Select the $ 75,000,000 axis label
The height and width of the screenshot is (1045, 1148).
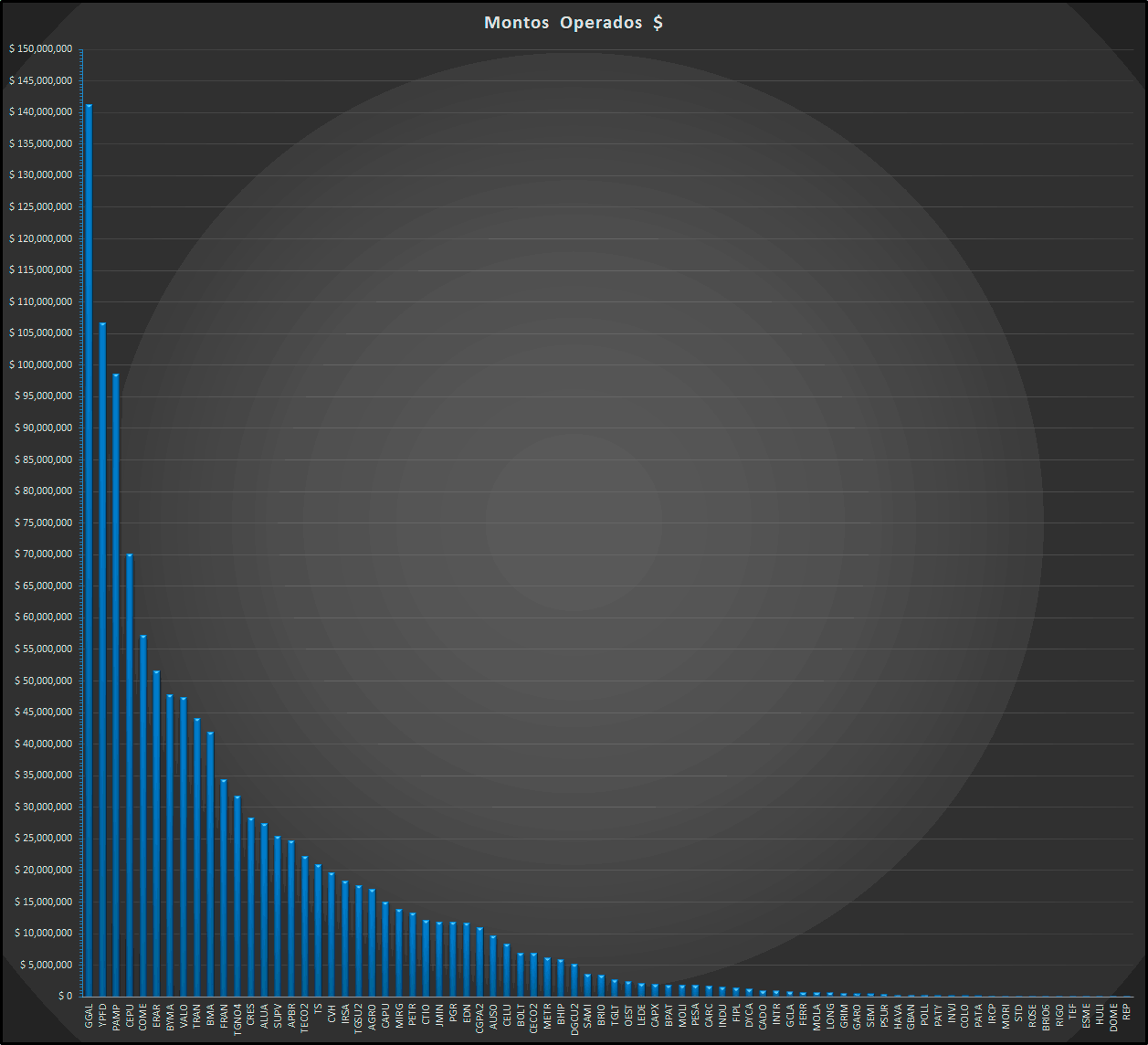click(43, 522)
